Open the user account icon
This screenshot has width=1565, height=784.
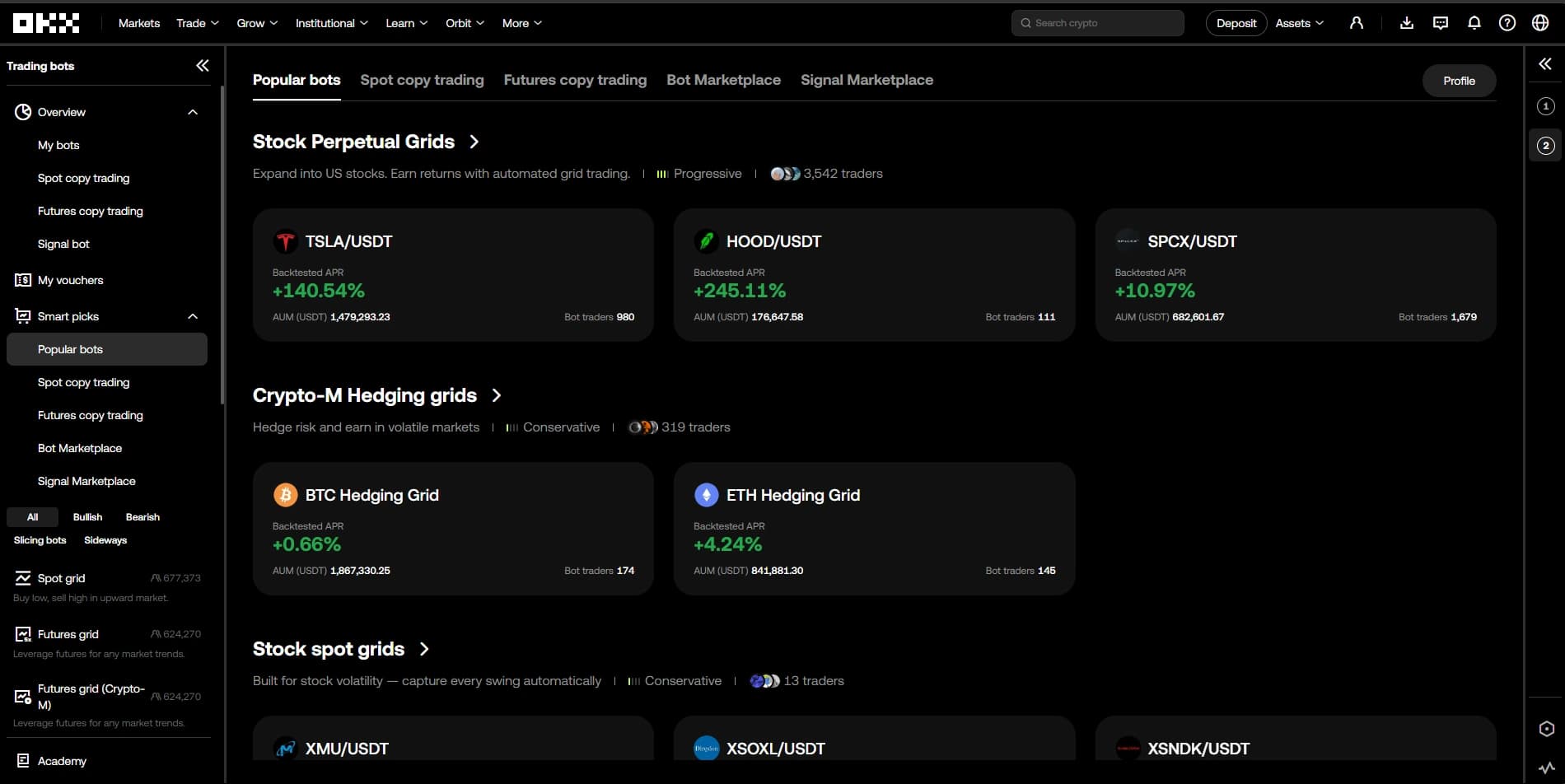1357,23
